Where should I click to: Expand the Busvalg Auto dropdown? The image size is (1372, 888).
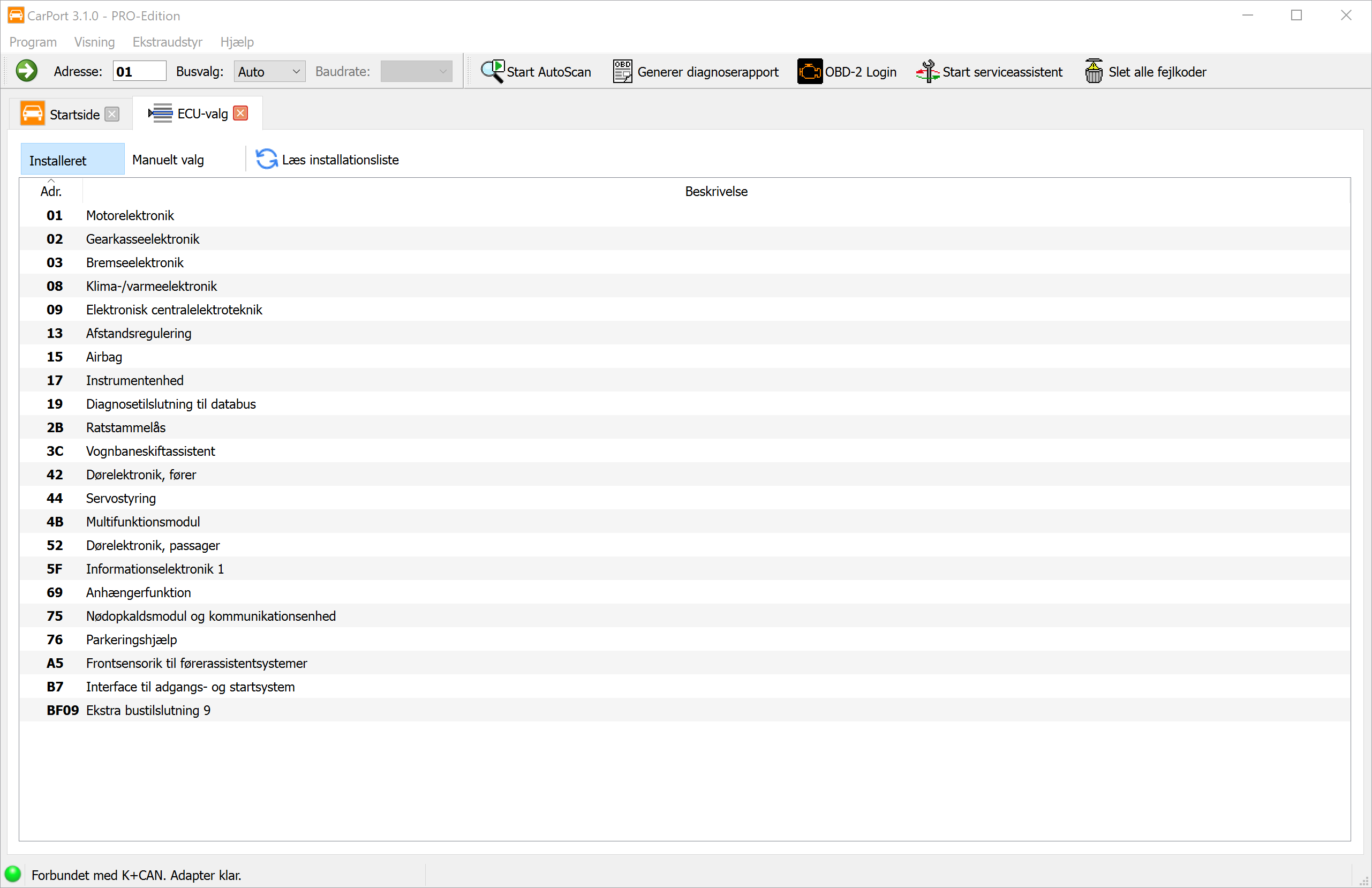tap(269, 72)
